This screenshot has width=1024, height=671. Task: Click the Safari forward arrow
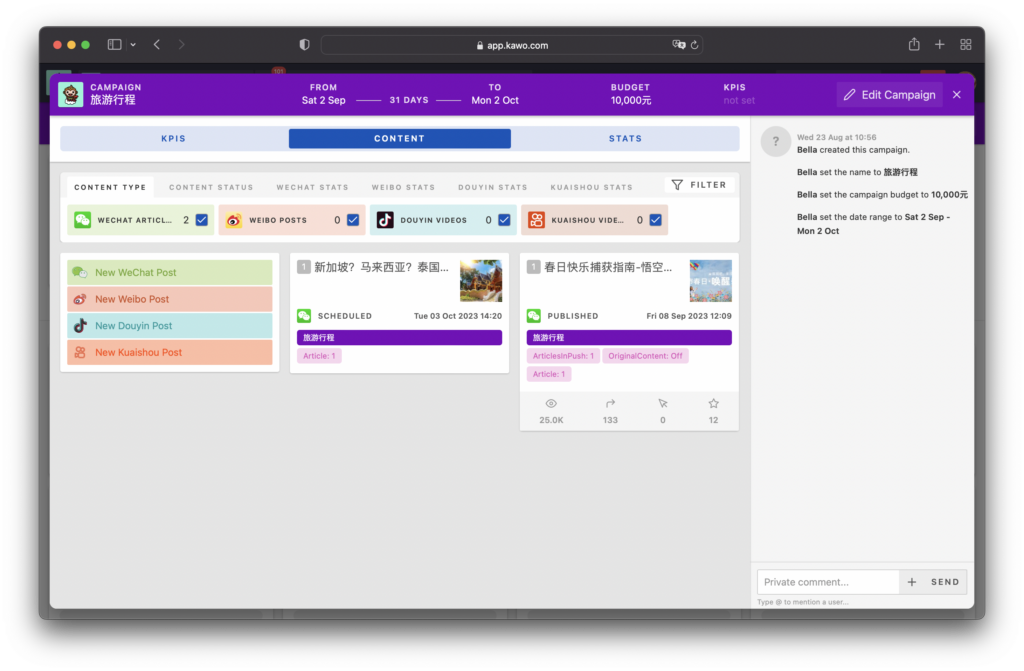coord(181,44)
